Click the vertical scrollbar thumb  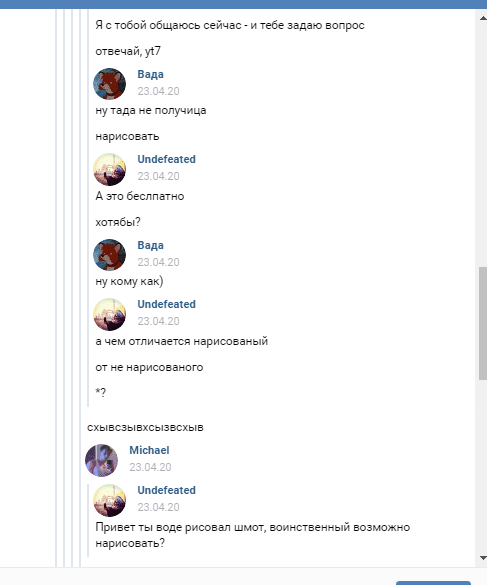(483, 323)
